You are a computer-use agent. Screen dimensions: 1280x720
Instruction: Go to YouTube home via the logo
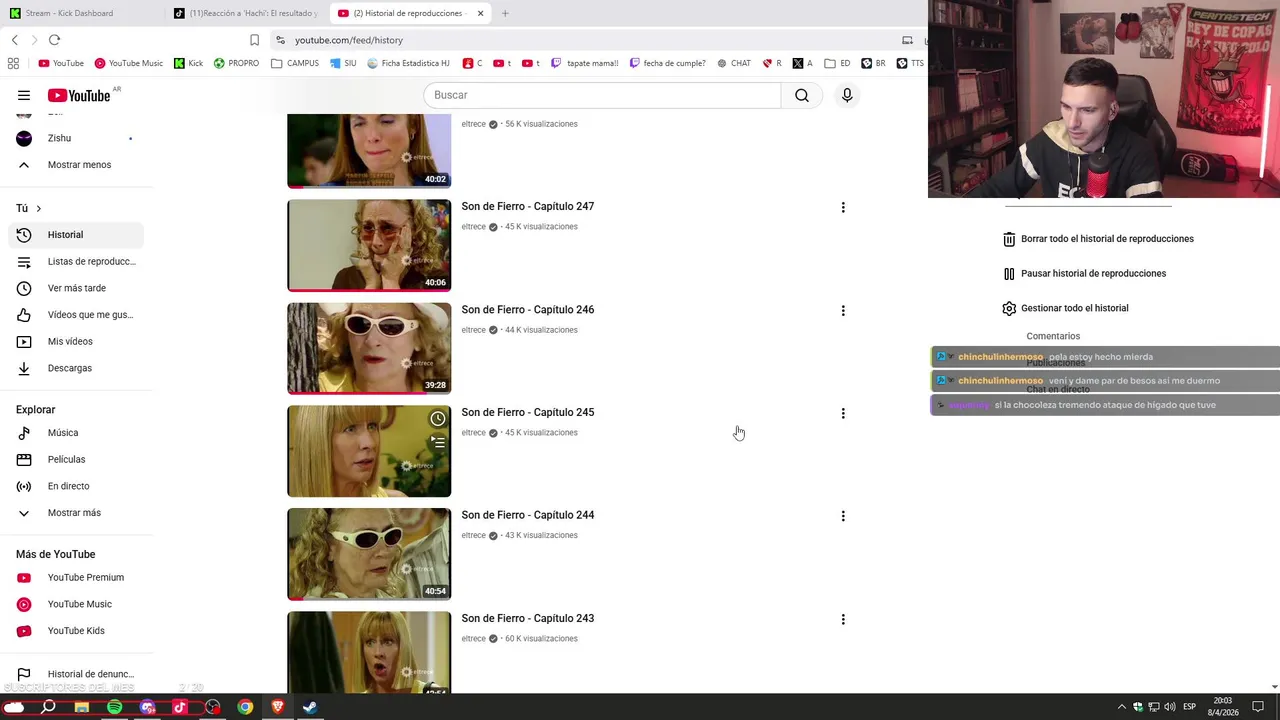79,95
